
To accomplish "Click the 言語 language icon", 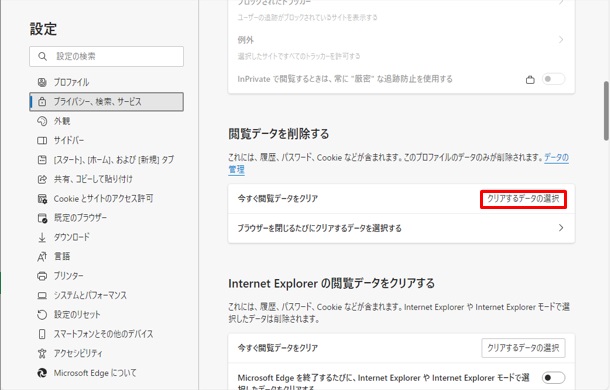I will coord(42,256).
